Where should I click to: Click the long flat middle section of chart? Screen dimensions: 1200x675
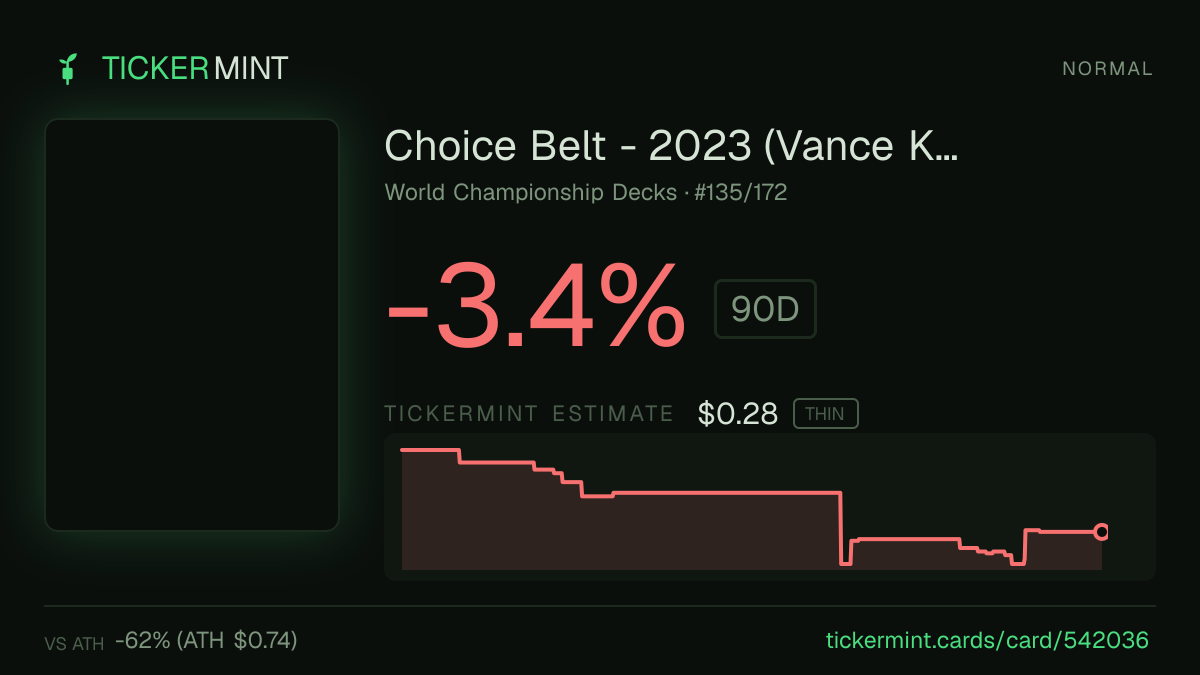point(725,493)
